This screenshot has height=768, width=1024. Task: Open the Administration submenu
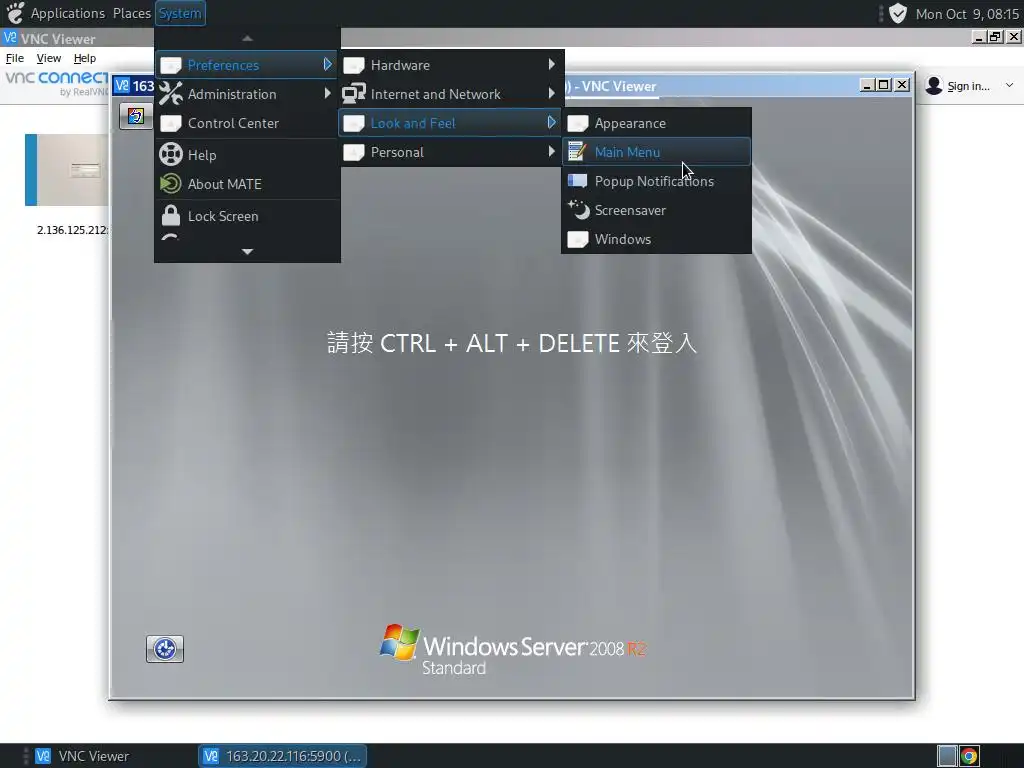[247, 94]
